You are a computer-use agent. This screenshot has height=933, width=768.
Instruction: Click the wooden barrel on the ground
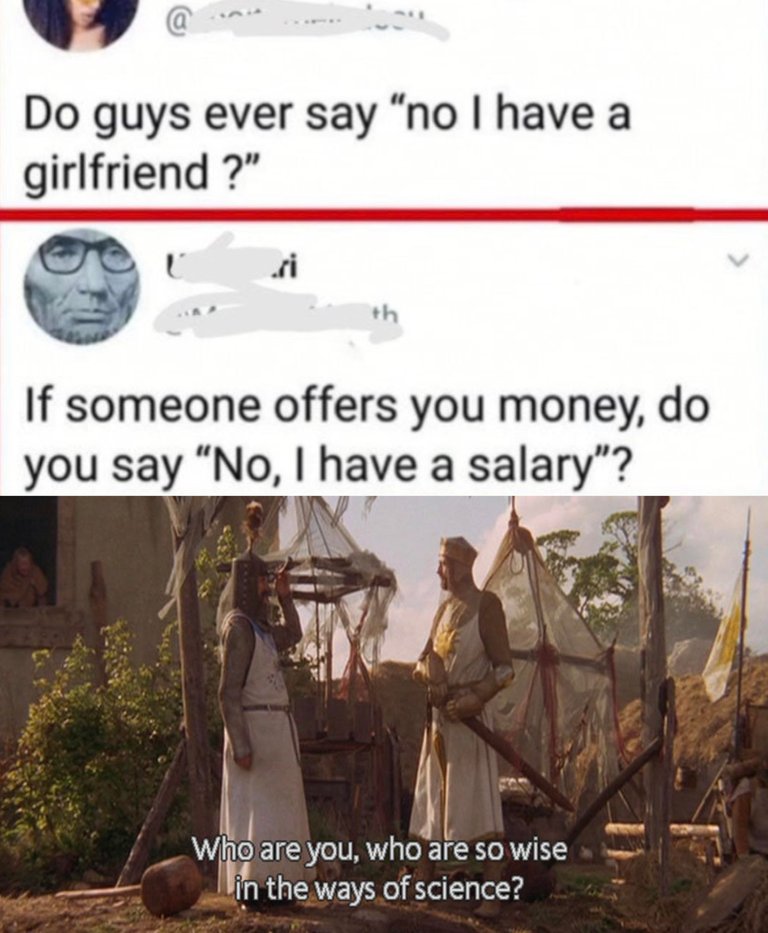[x=171, y=884]
